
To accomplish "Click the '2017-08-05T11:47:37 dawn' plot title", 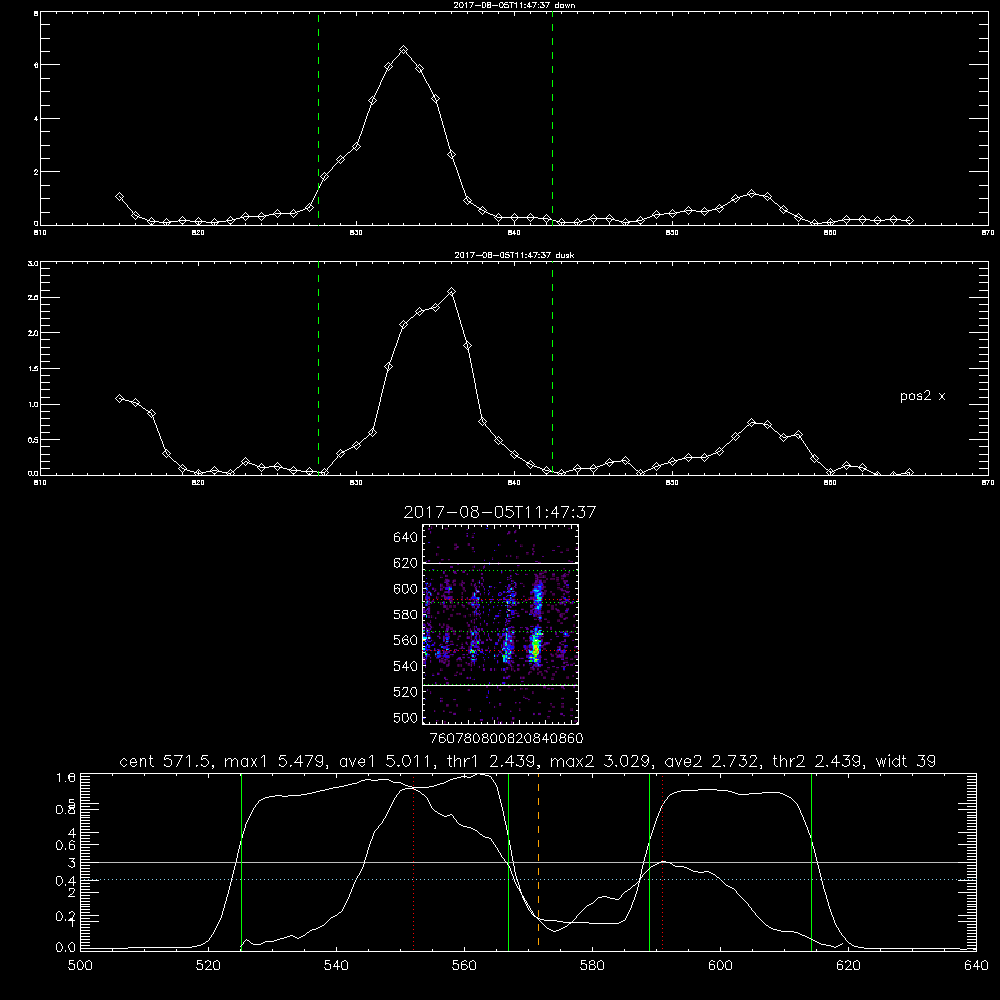I will pos(514,5).
